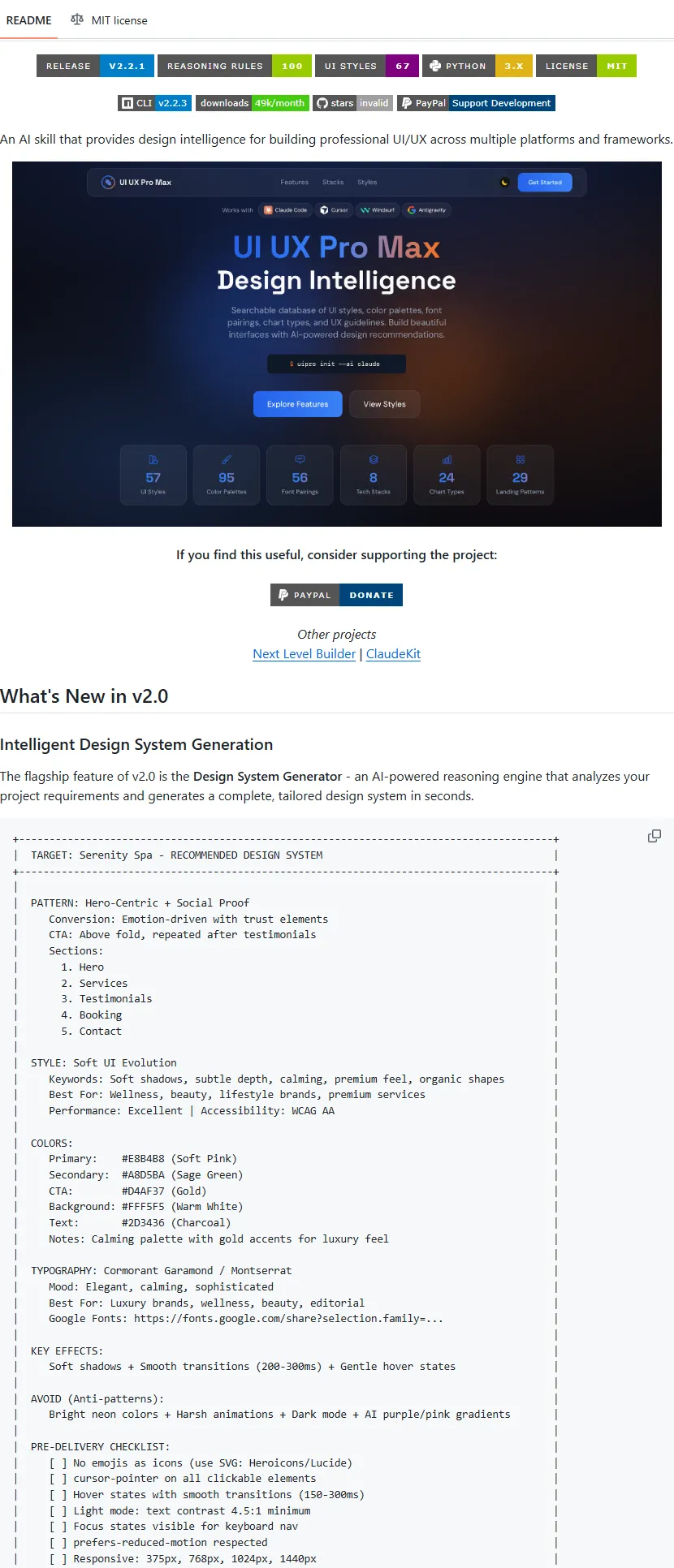Select the Claude Code chip

pyautogui.click(x=286, y=210)
